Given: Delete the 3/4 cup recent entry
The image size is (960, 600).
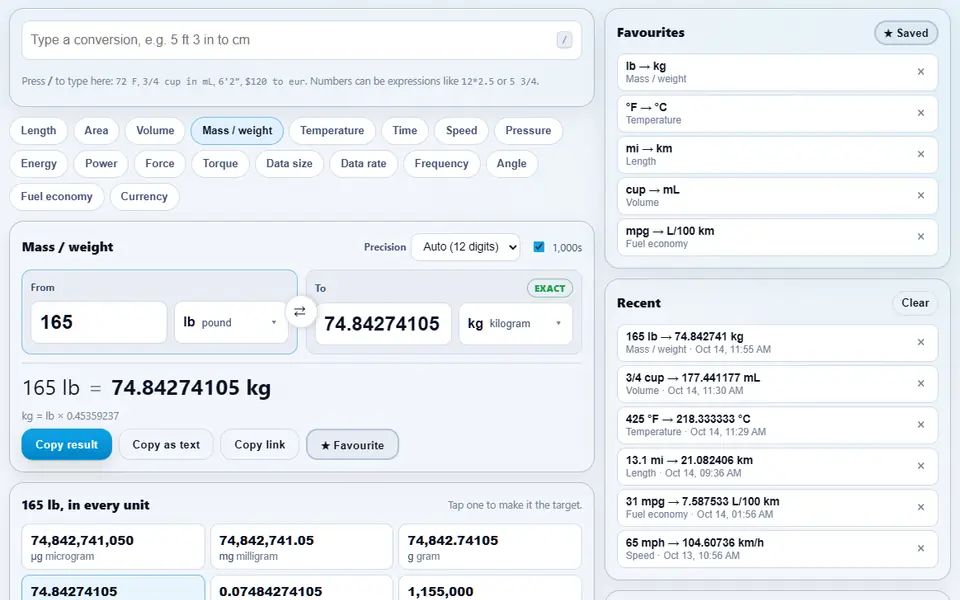Looking at the screenshot, I should pyautogui.click(x=920, y=383).
